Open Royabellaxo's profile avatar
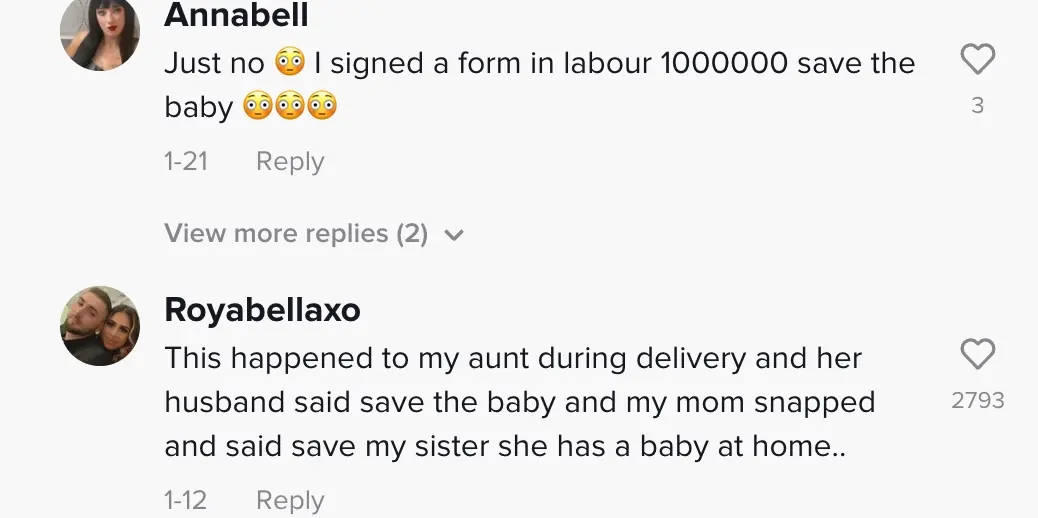Image resolution: width=1038 pixels, height=518 pixels. point(99,326)
